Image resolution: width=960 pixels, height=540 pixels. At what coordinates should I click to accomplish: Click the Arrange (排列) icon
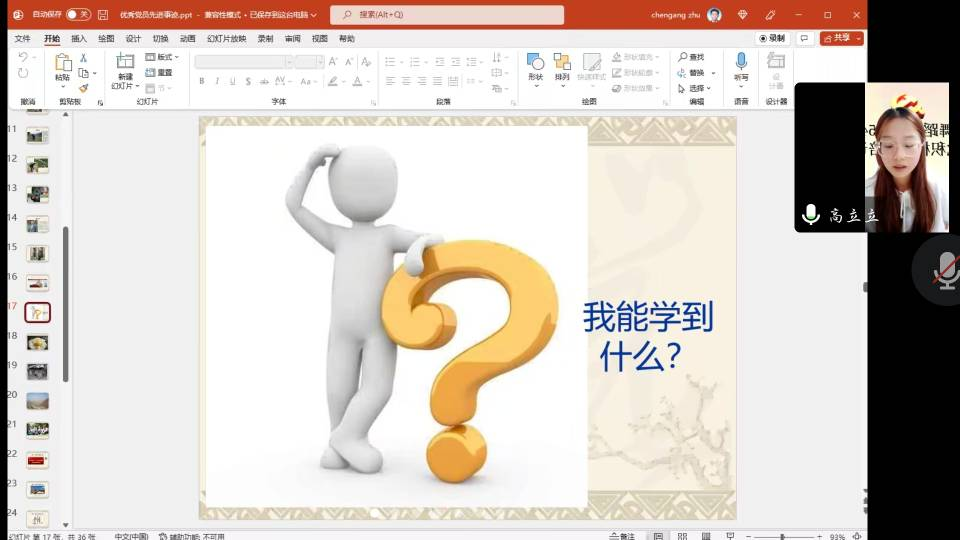pos(562,67)
